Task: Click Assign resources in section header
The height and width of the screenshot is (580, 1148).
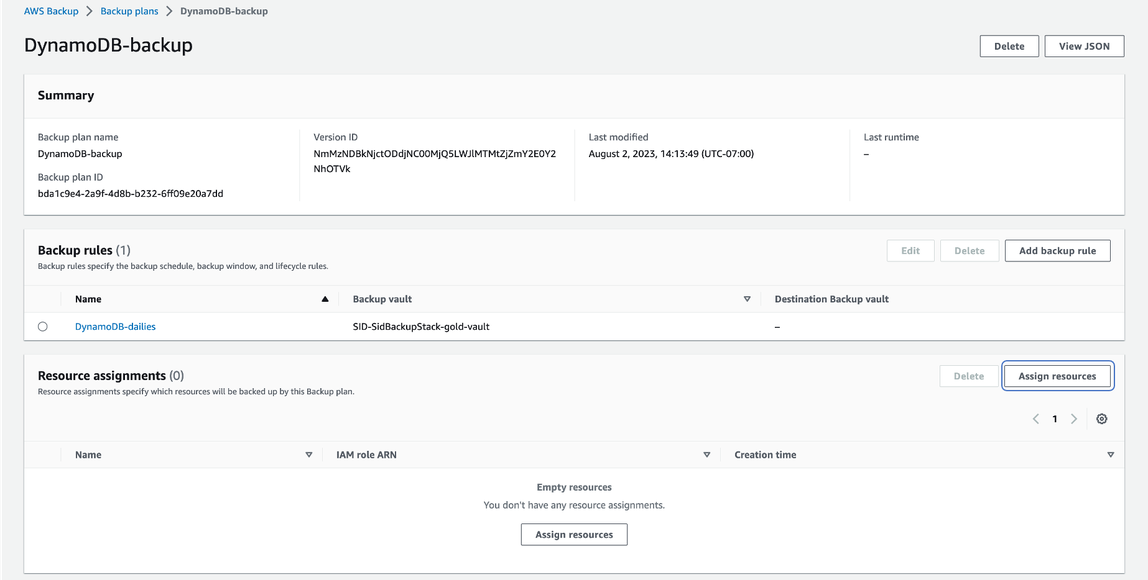Action: (x=1057, y=376)
